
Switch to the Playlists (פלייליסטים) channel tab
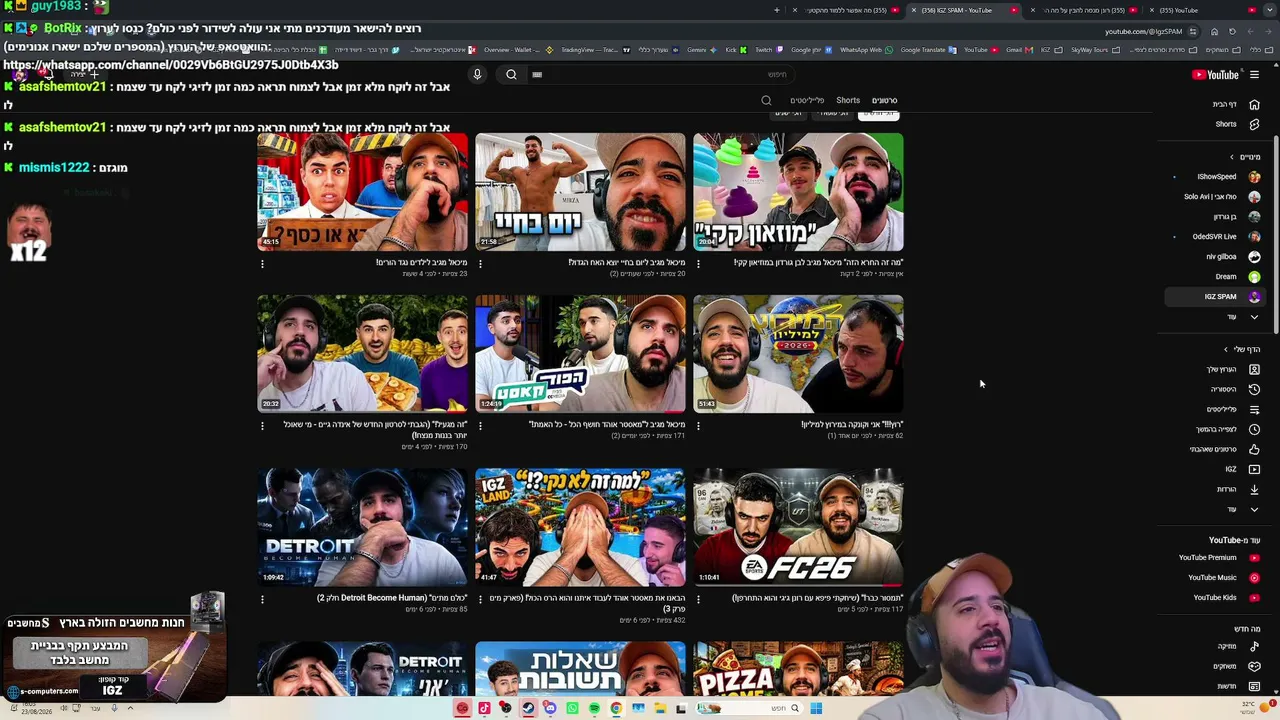click(807, 100)
